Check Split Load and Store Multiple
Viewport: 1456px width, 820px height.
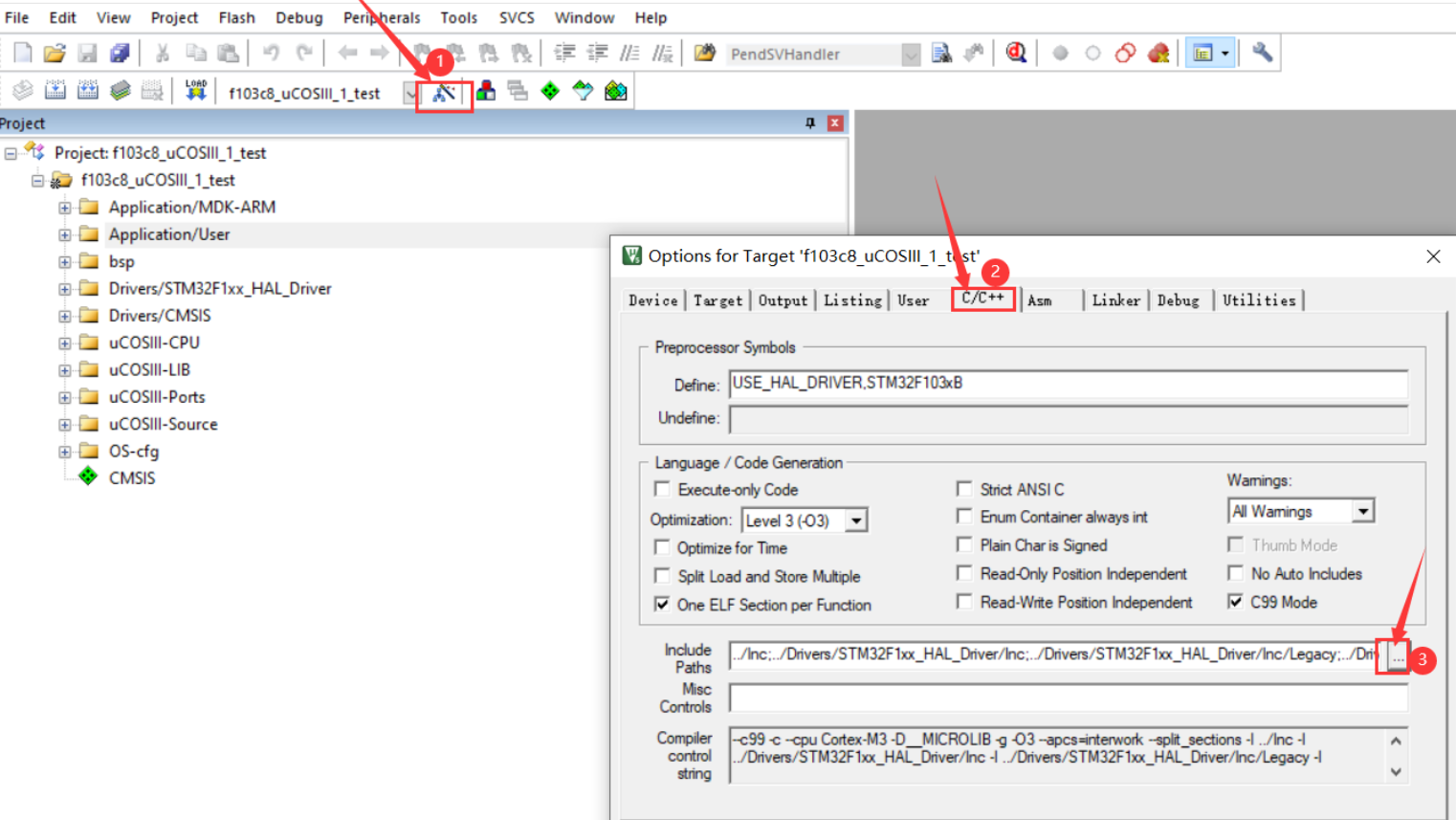(x=662, y=576)
